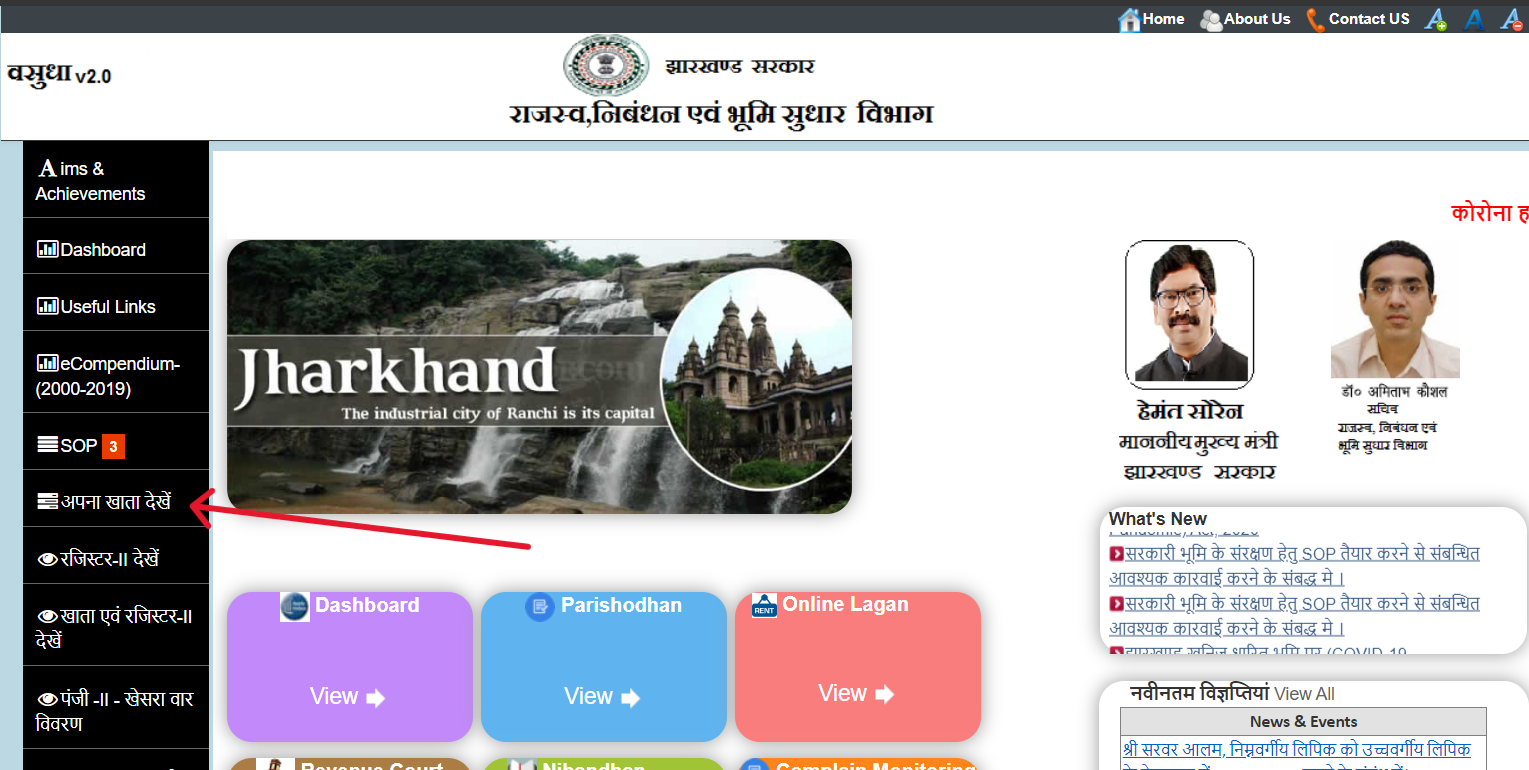Open the About Us menu

[x=1245, y=18]
